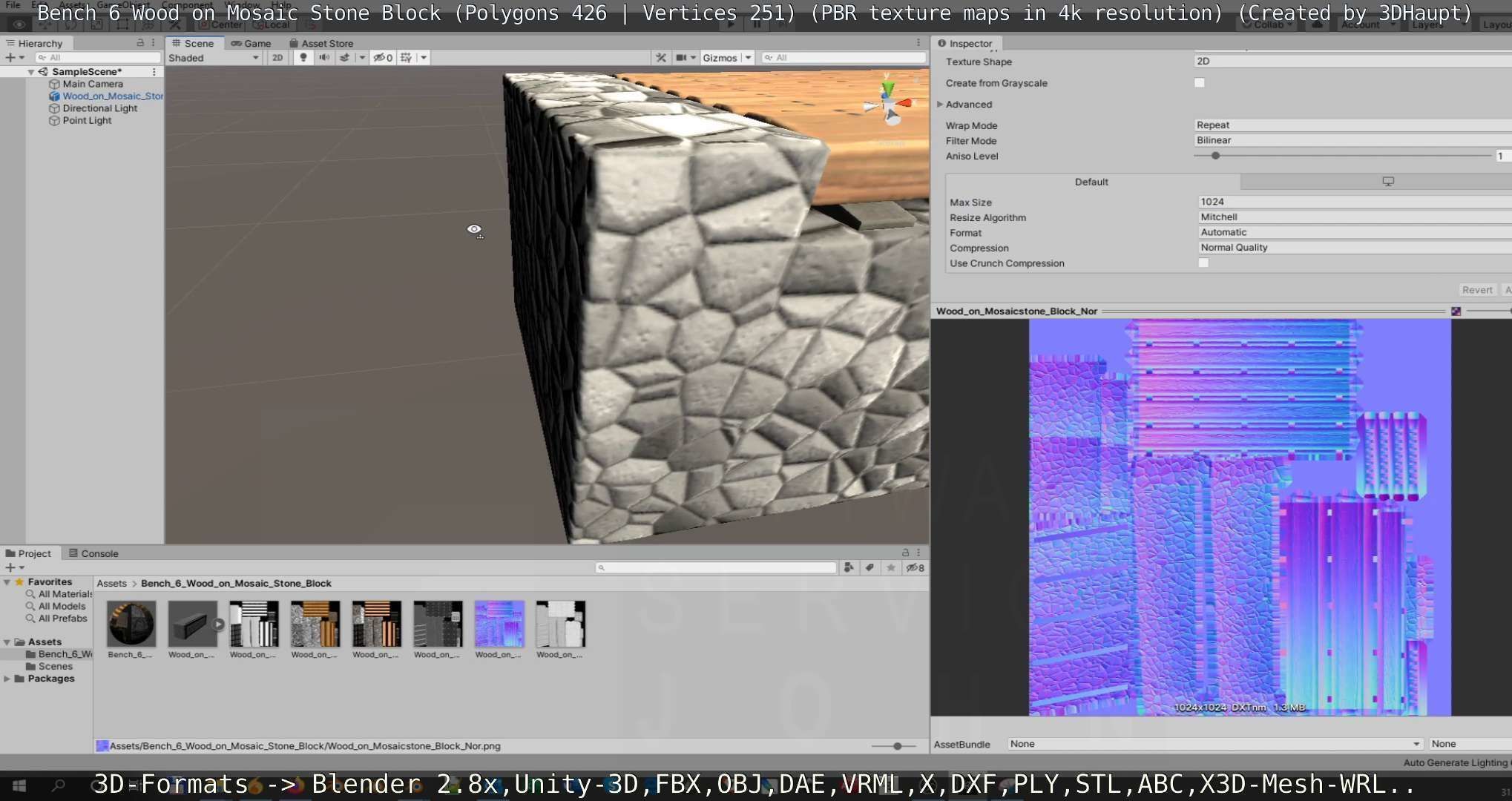
Task: Click the favorites star search icon
Action: 891,567
